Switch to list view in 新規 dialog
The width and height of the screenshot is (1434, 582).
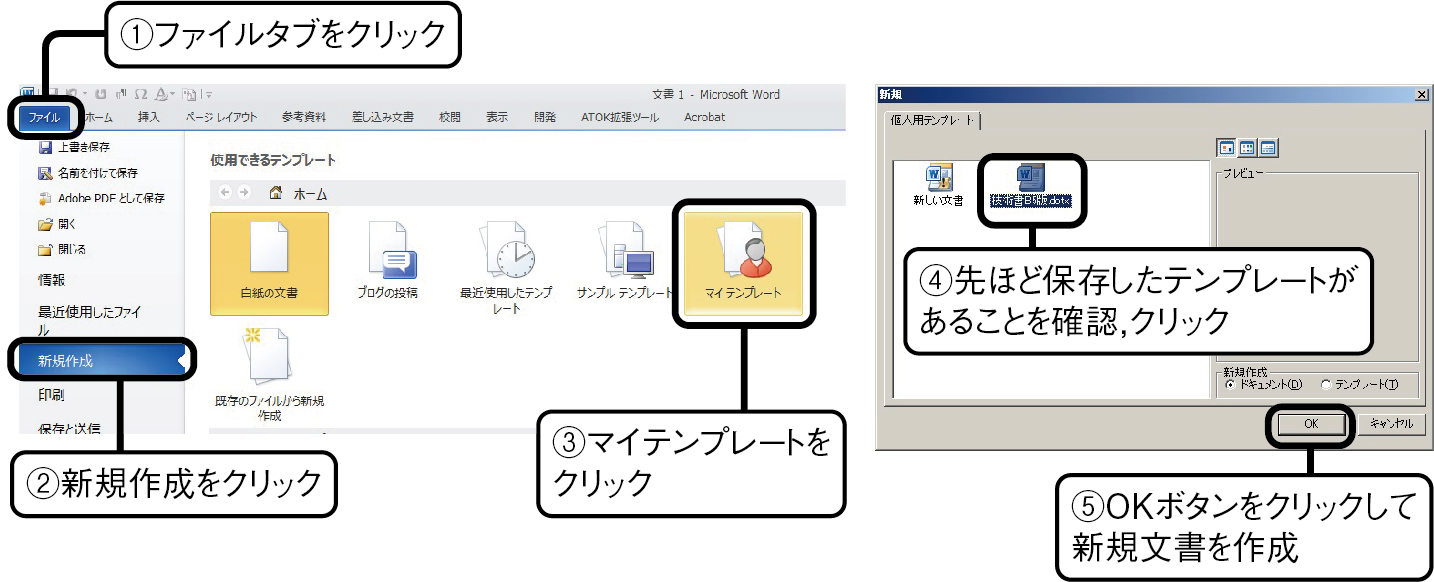click(1247, 149)
